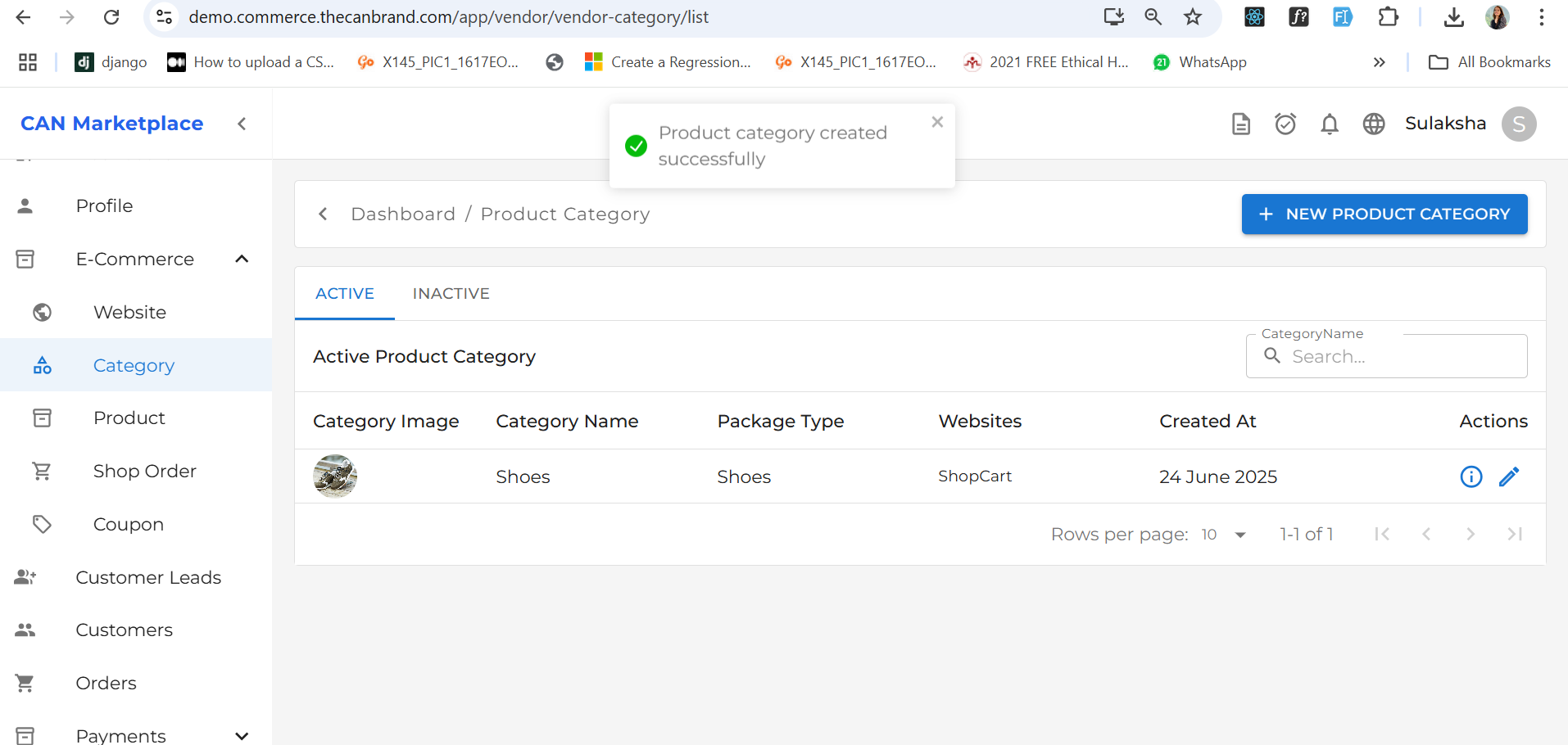The width and height of the screenshot is (1568, 745).
Task: Open Orders in the sidebar
Action: tap(136, 683)
